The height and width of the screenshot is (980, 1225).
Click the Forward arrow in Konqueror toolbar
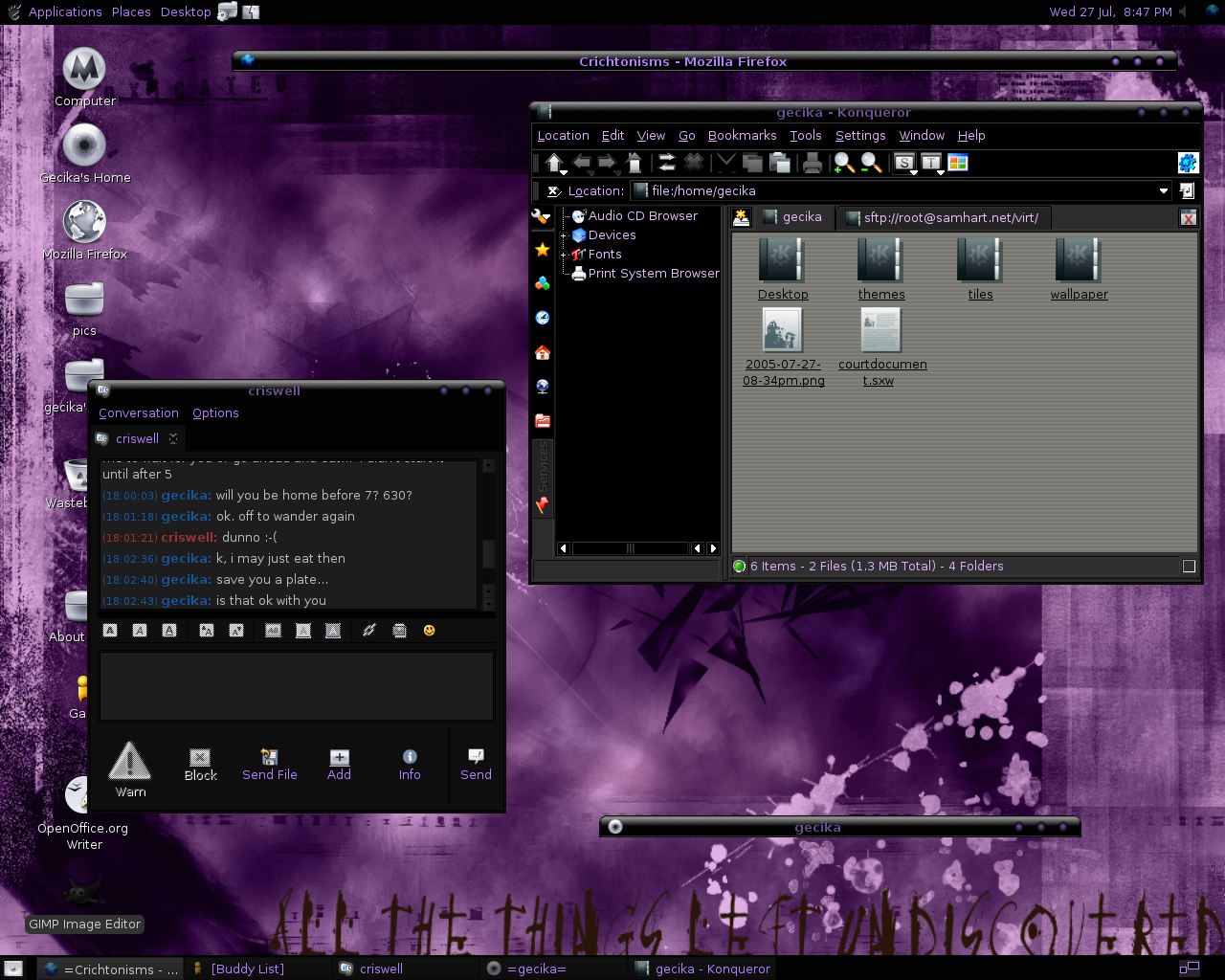click(x=607, y=163)
